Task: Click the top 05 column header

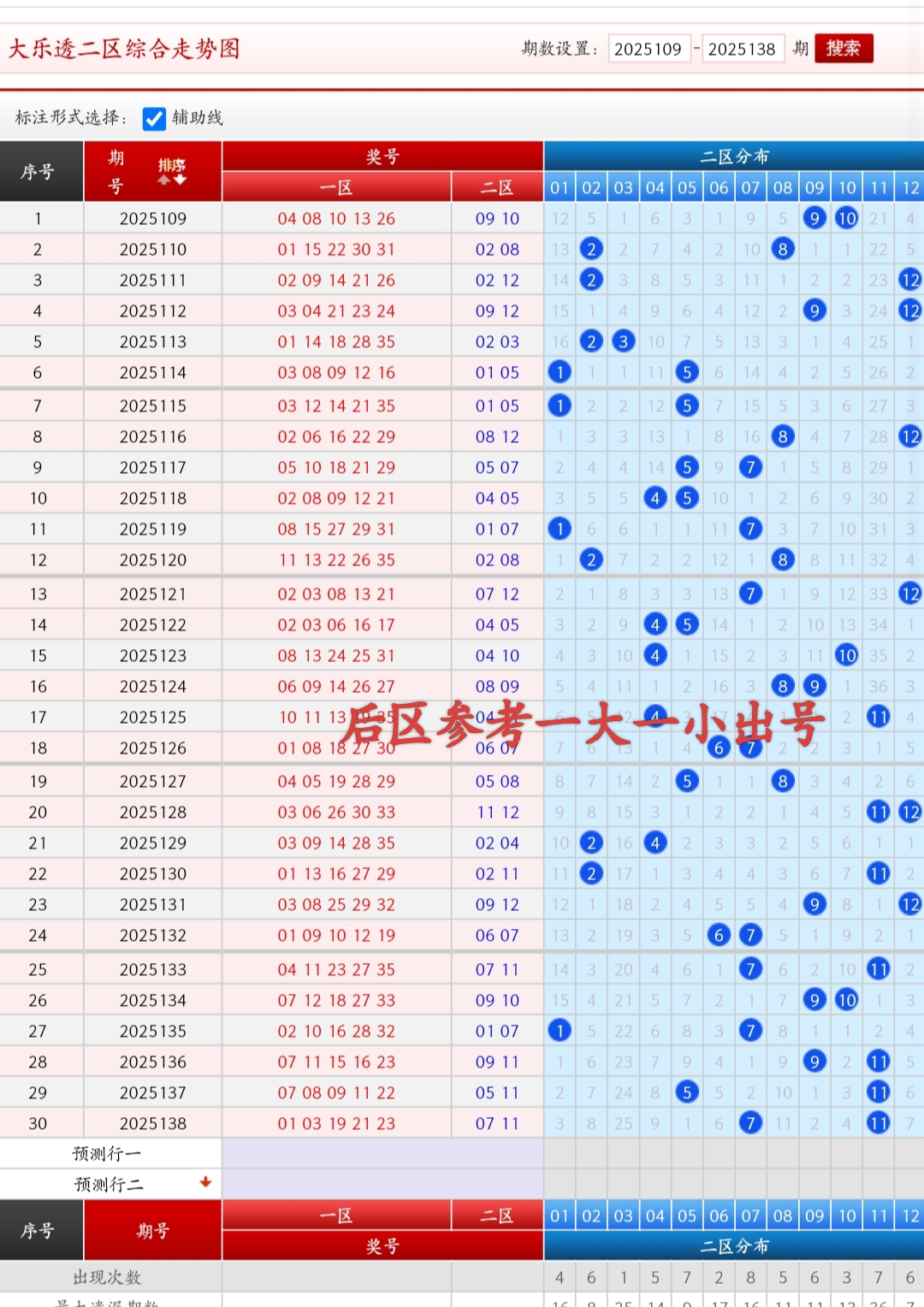Action: pyautogui.click(x=687, y=187)
